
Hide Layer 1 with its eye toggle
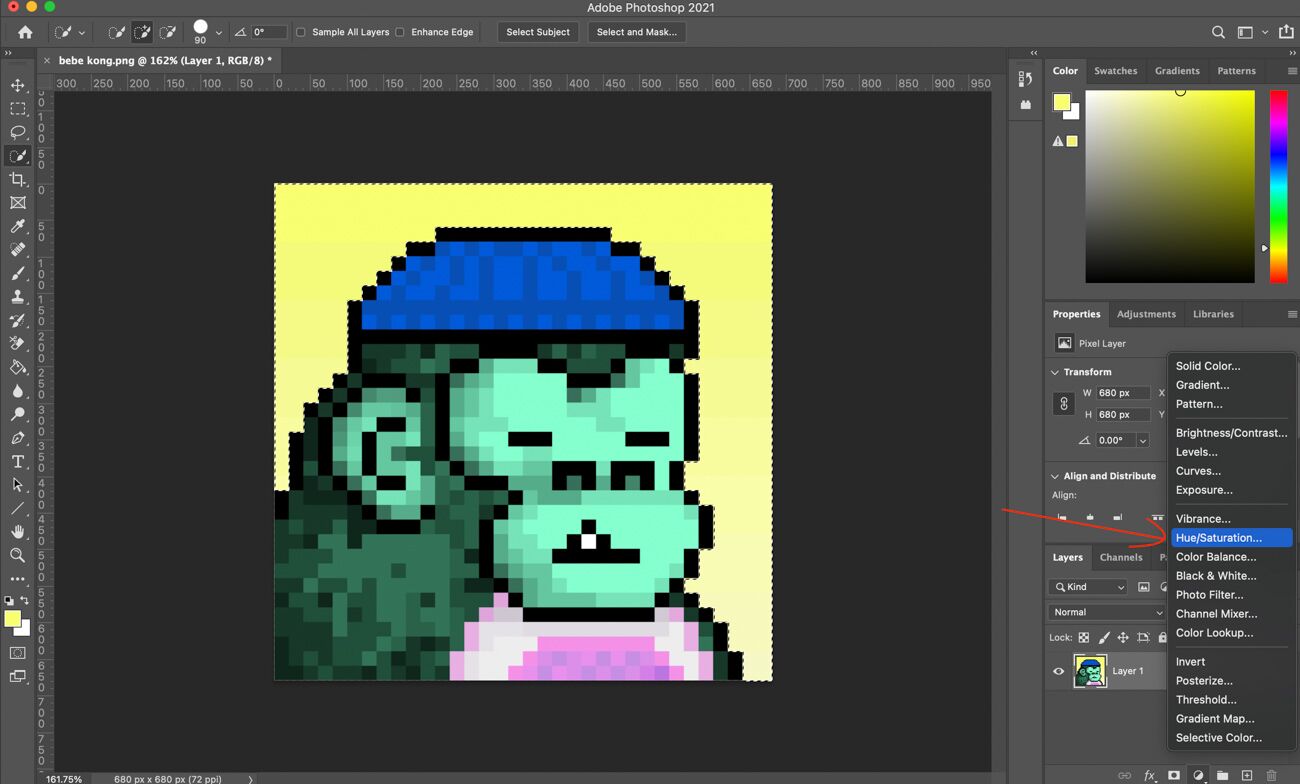pyautogui.click(x=1058, y=671)
